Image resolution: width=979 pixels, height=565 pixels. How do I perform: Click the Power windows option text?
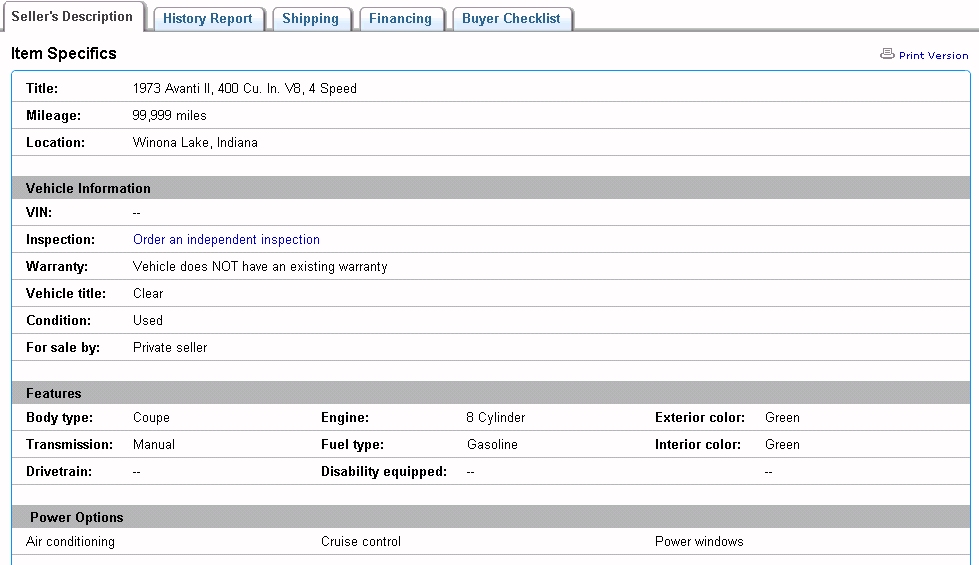coord(699,542)
